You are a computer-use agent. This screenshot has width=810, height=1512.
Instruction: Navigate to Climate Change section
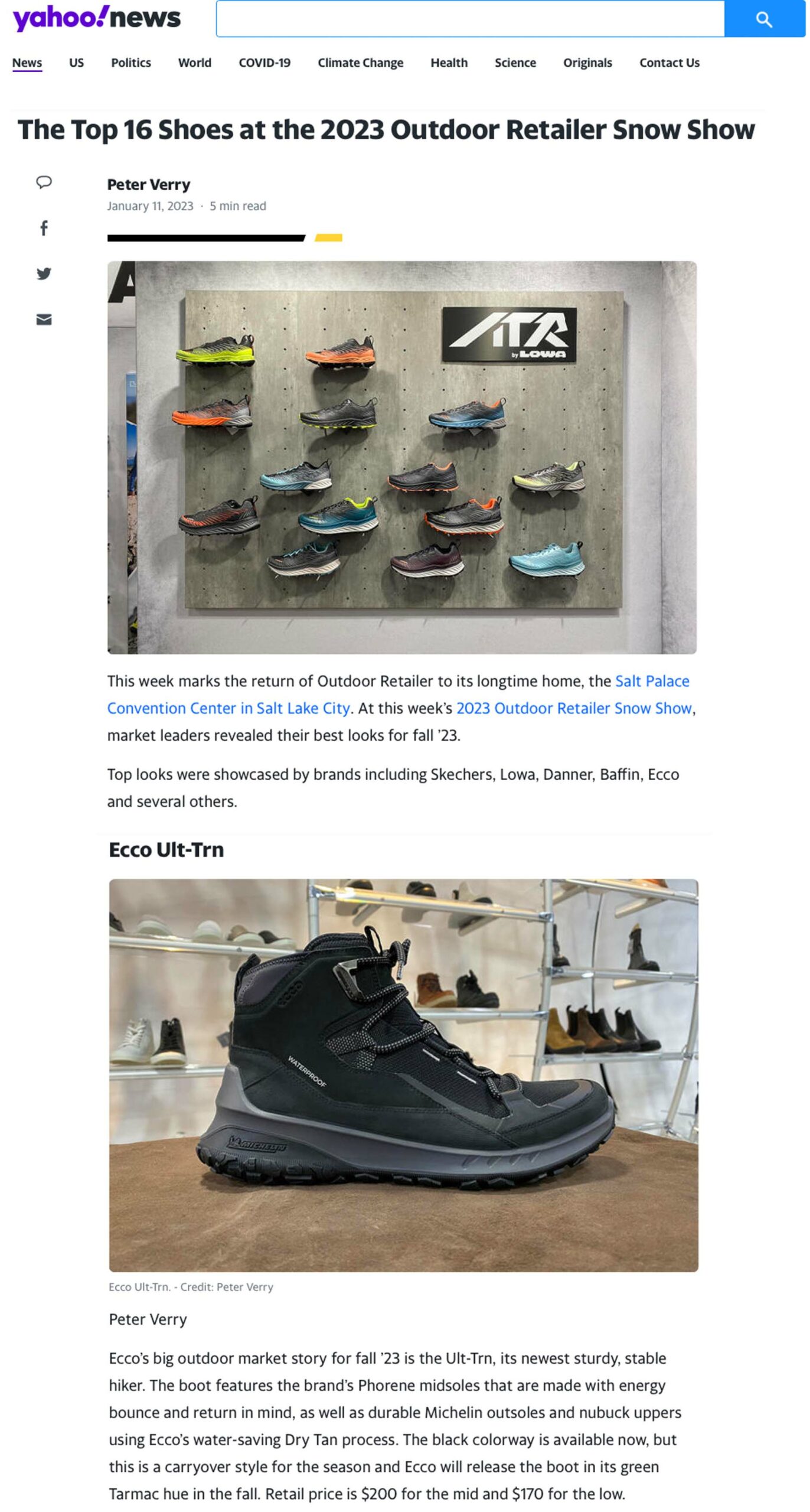[x=360, y=63]
